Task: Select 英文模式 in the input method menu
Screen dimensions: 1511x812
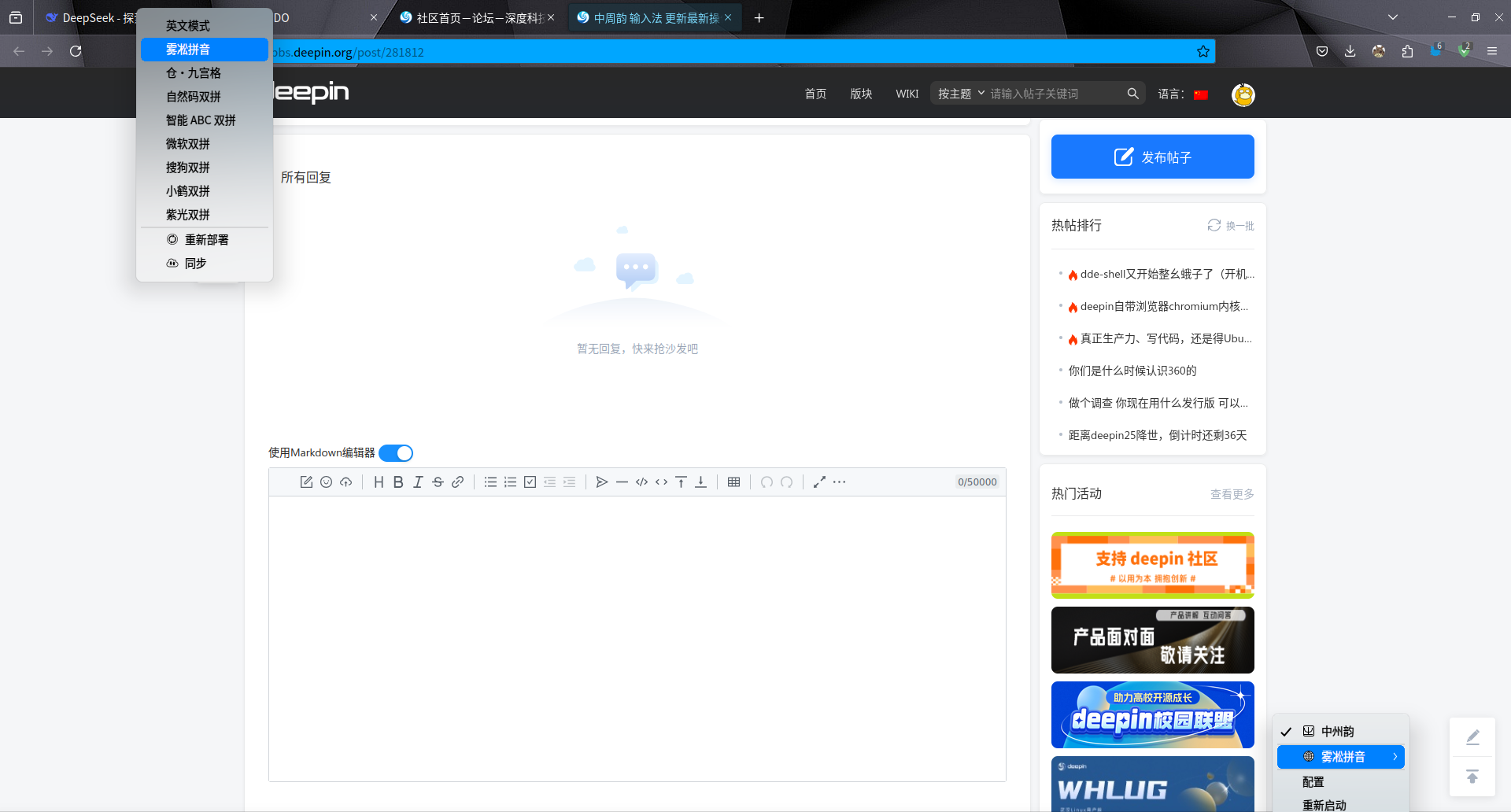Action: pos(205,26)
